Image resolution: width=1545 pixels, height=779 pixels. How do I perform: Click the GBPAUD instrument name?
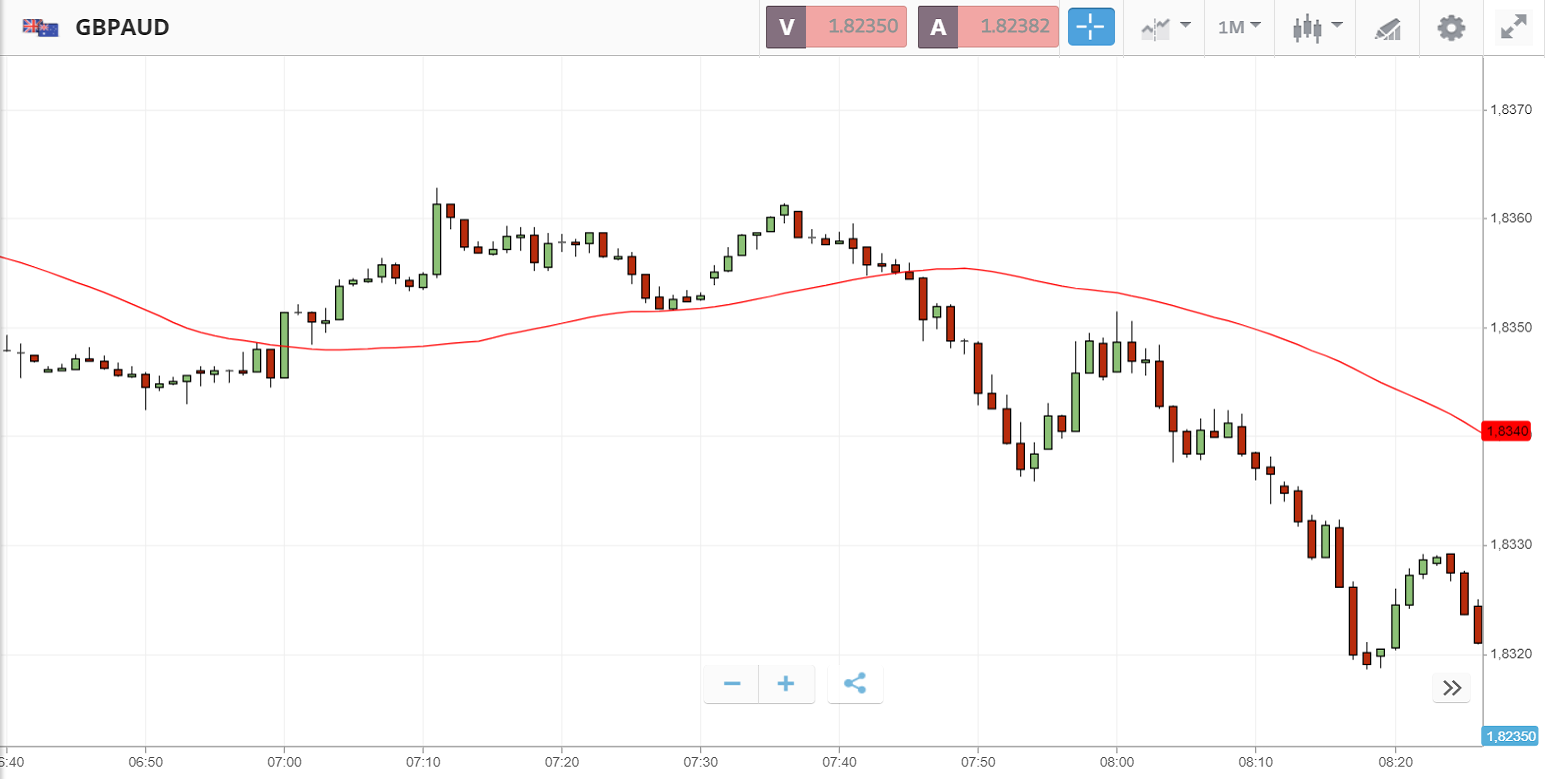pyautogui.click(x=122, y=27)
